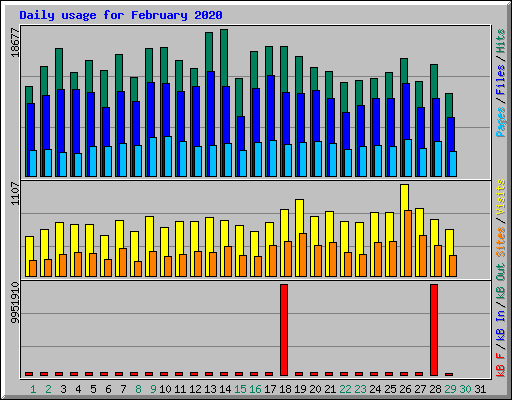Click day 1 on the x-axis
This screenshot has width=512, height=400.
click(33, 389)
